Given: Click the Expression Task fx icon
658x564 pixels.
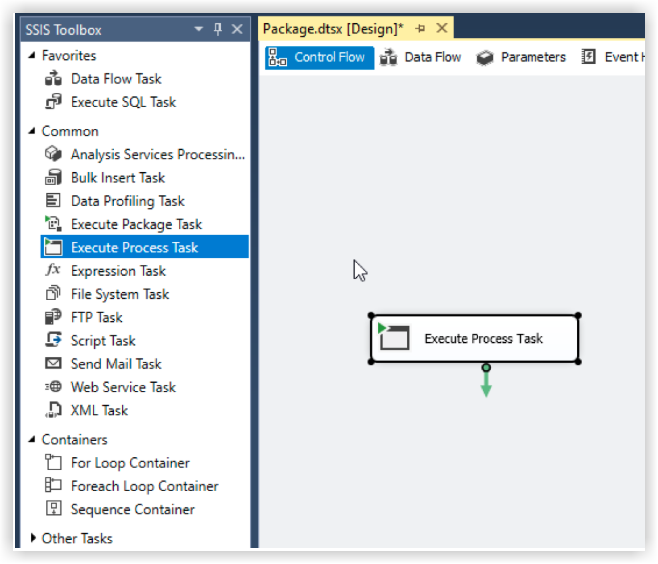Looking at the screenshot, I should click(53, 270).
